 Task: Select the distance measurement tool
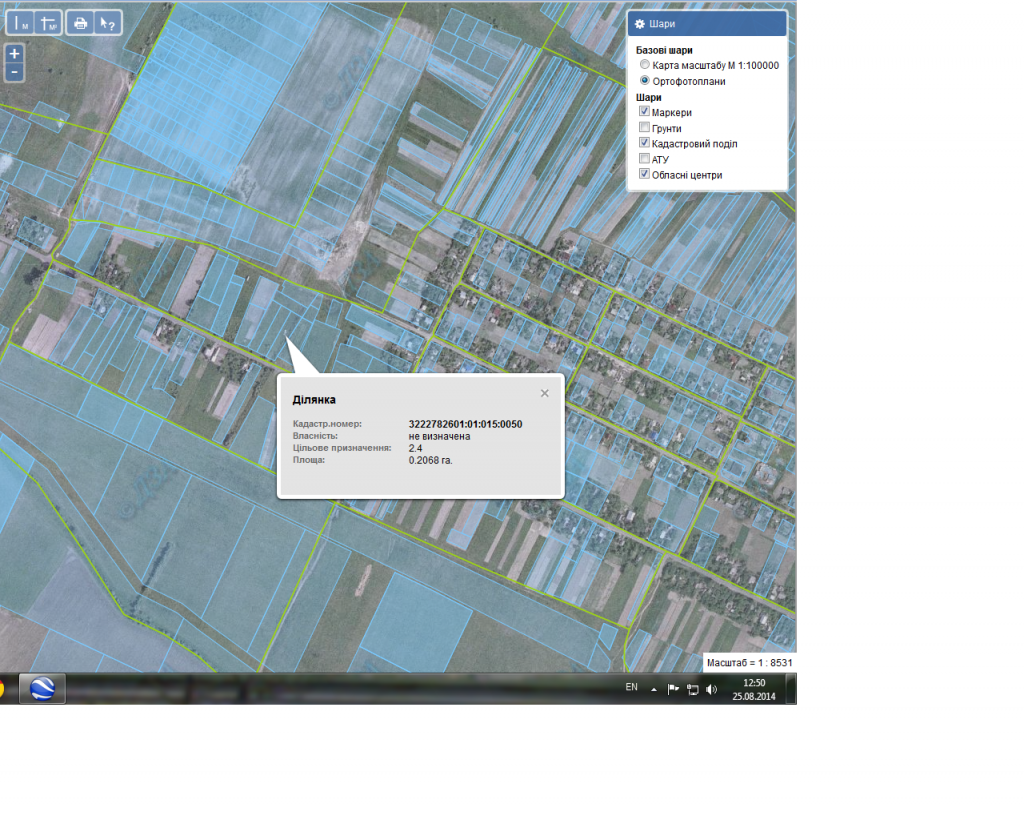(20, 22)
